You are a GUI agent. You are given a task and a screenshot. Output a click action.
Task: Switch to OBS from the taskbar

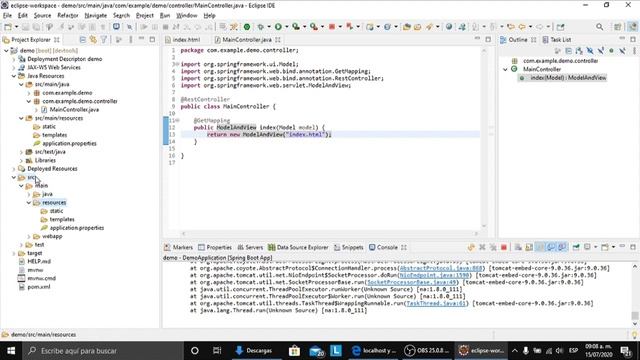[x=427, y=351]
